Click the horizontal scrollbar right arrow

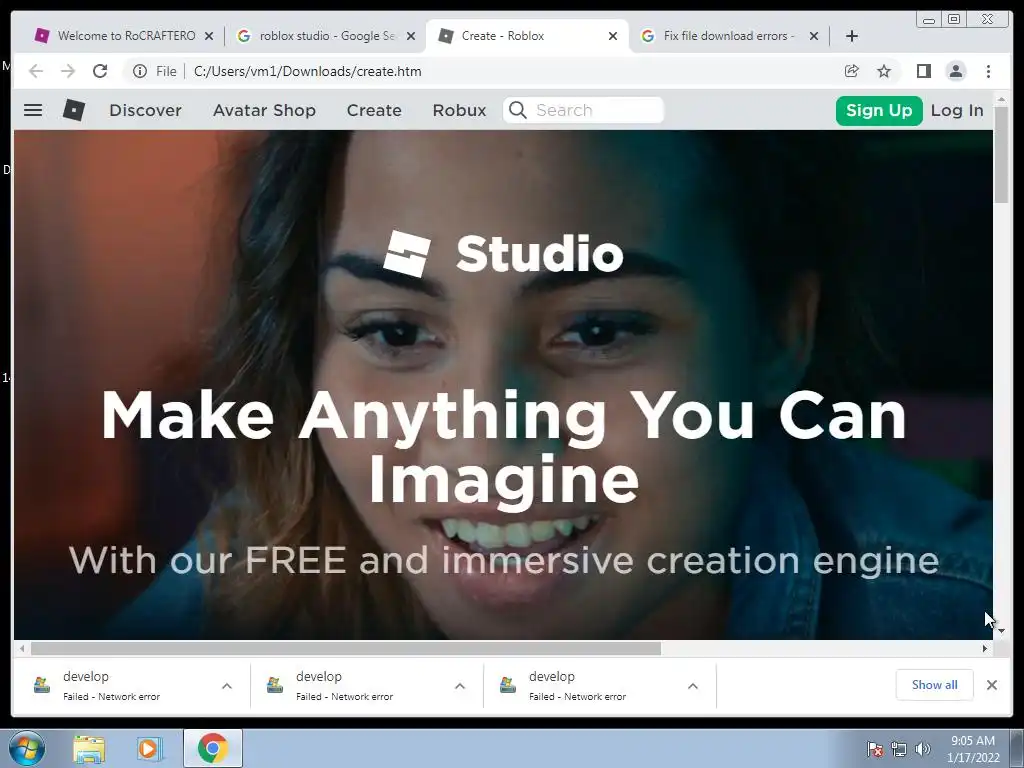(985, 648)
